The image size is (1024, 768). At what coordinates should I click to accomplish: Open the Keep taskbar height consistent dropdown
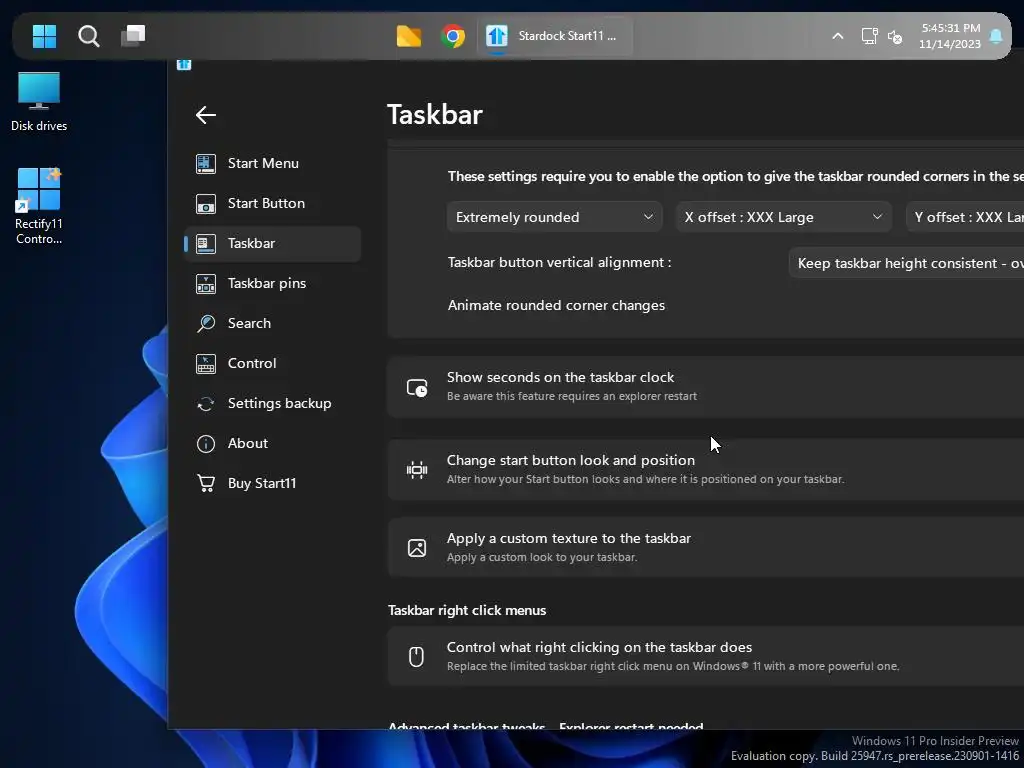(x=906, y=263)
